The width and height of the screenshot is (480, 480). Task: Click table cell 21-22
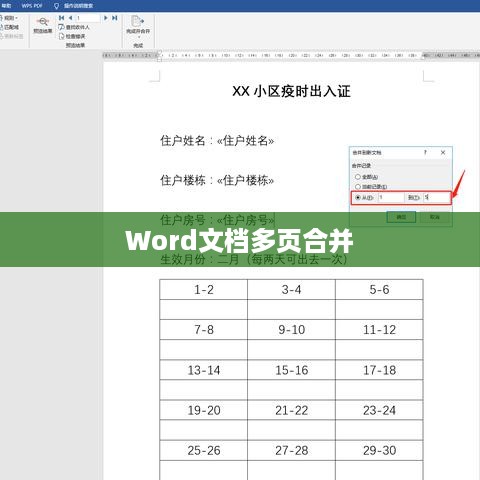click(x=291, y=410)
